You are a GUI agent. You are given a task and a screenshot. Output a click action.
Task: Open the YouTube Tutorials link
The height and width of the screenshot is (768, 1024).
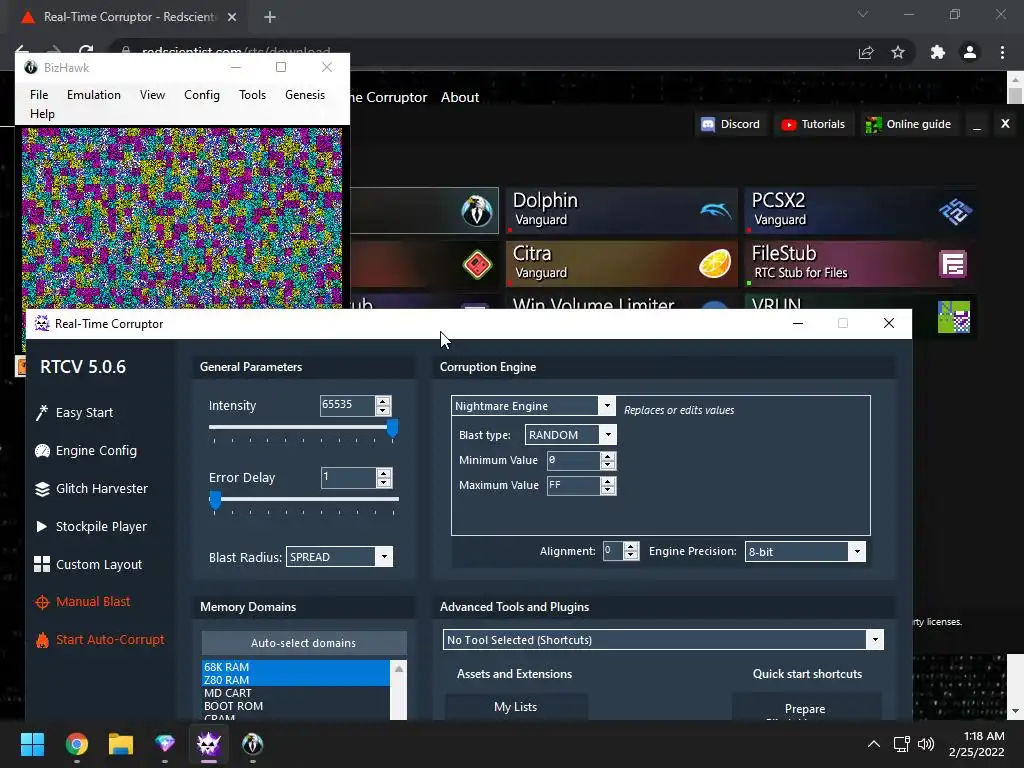tap(813, 124)
